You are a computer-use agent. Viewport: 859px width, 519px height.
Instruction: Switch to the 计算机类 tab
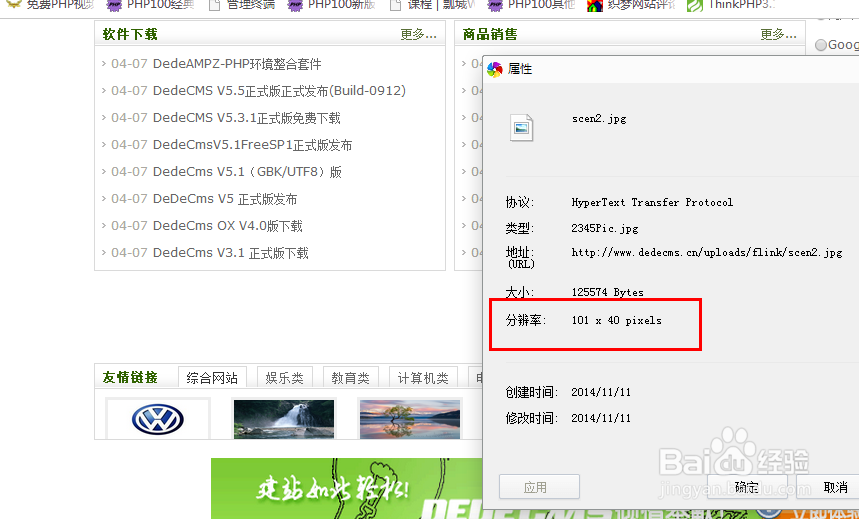point(423,378)
